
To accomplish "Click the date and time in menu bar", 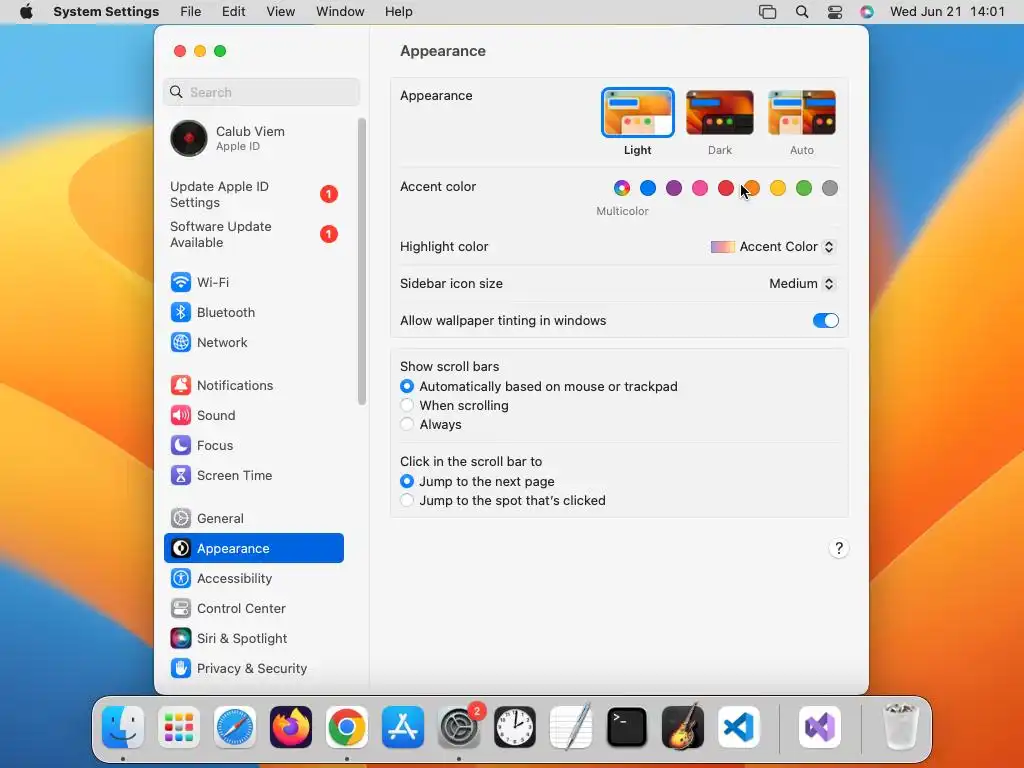I will click(x=947, y=12).
